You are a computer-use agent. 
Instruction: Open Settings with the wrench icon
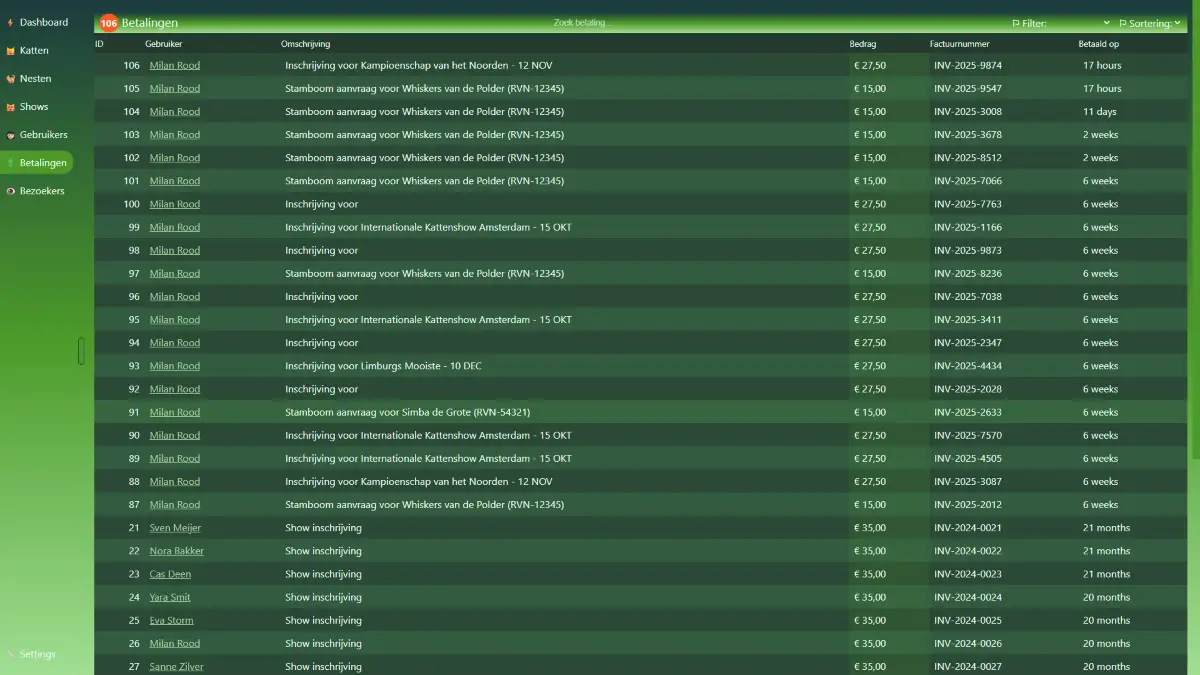pyautogui.click(x=12, y=654)
